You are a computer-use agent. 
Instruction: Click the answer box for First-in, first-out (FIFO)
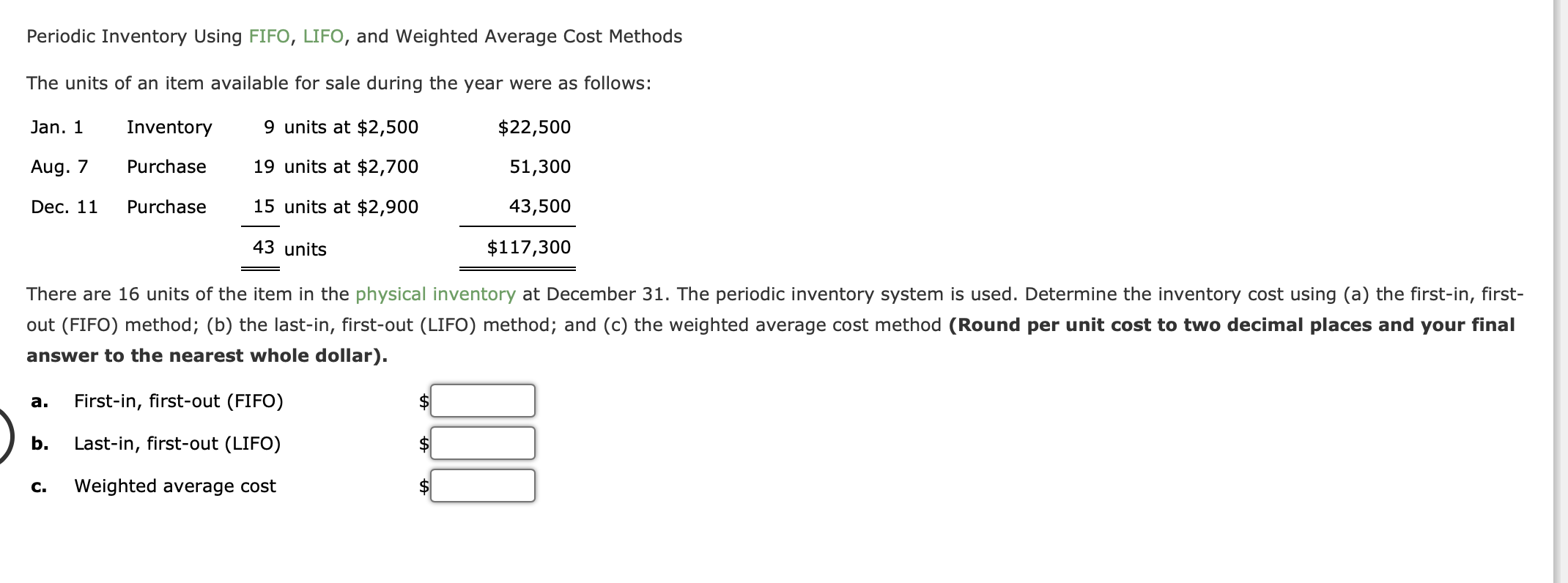481,400
